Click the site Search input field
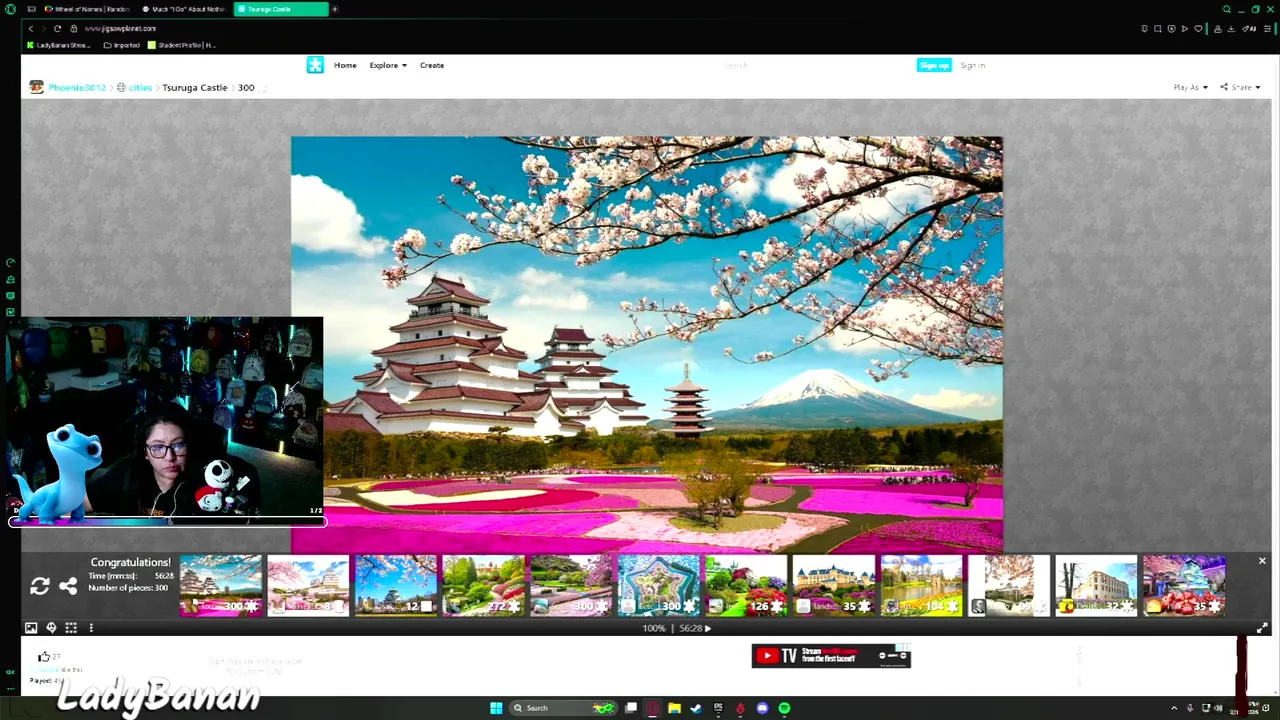This screenshot has height=720, width=1280. point(810,65)
